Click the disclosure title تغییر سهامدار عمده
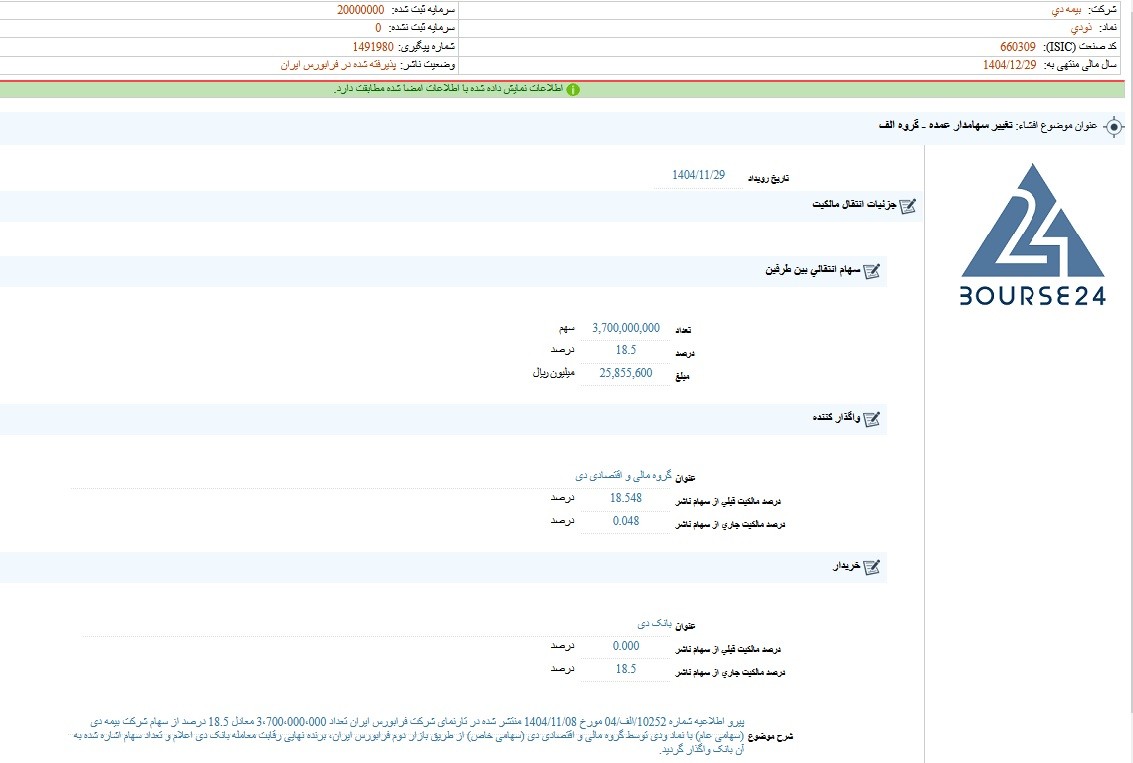This screenshot has width=1133, height=763. tap(970, 126)
